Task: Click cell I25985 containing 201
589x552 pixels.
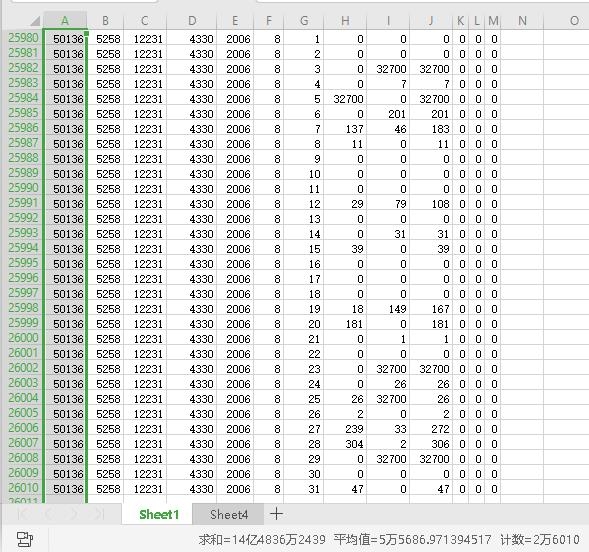Action: (388, 114)
